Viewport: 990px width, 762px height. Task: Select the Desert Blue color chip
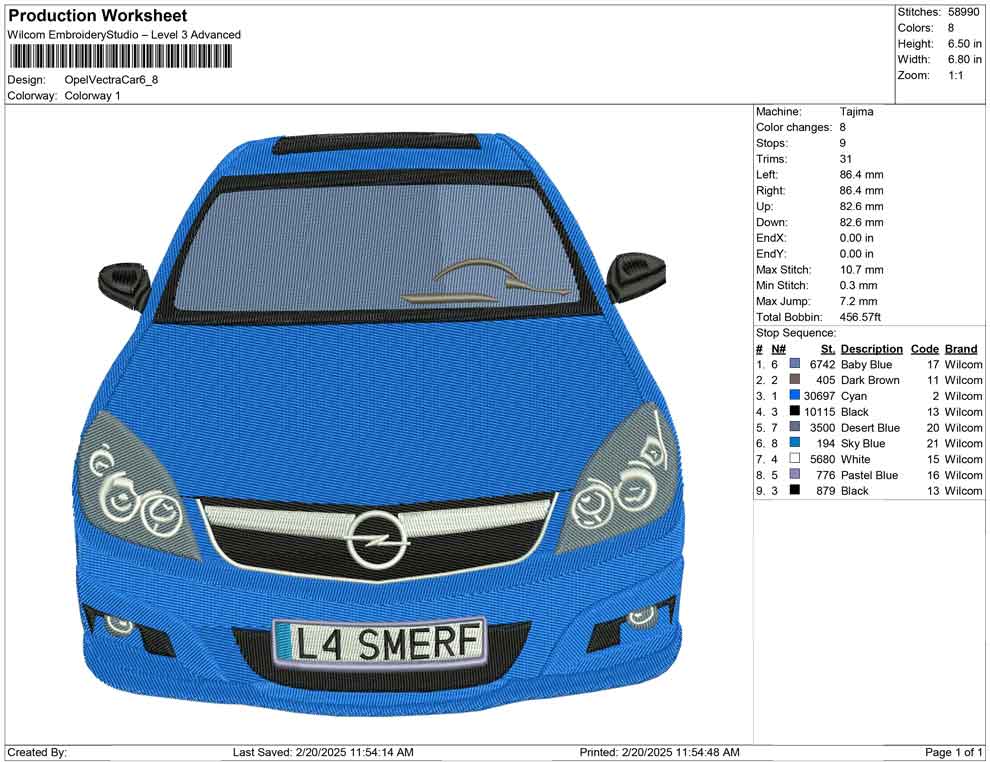pos(793,427)
